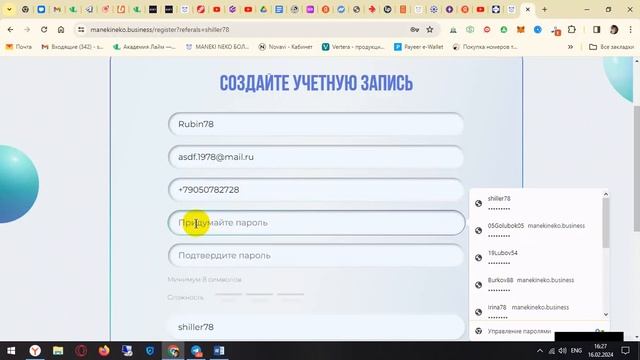640x360 pixels.
Task: Bookmark this page with the star icon
Action: tap(430, 29)
